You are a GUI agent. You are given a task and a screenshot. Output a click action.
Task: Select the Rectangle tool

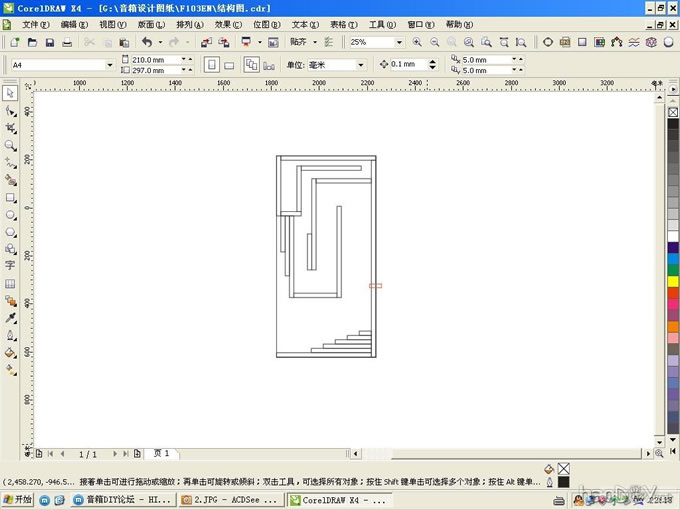[11, 197]
